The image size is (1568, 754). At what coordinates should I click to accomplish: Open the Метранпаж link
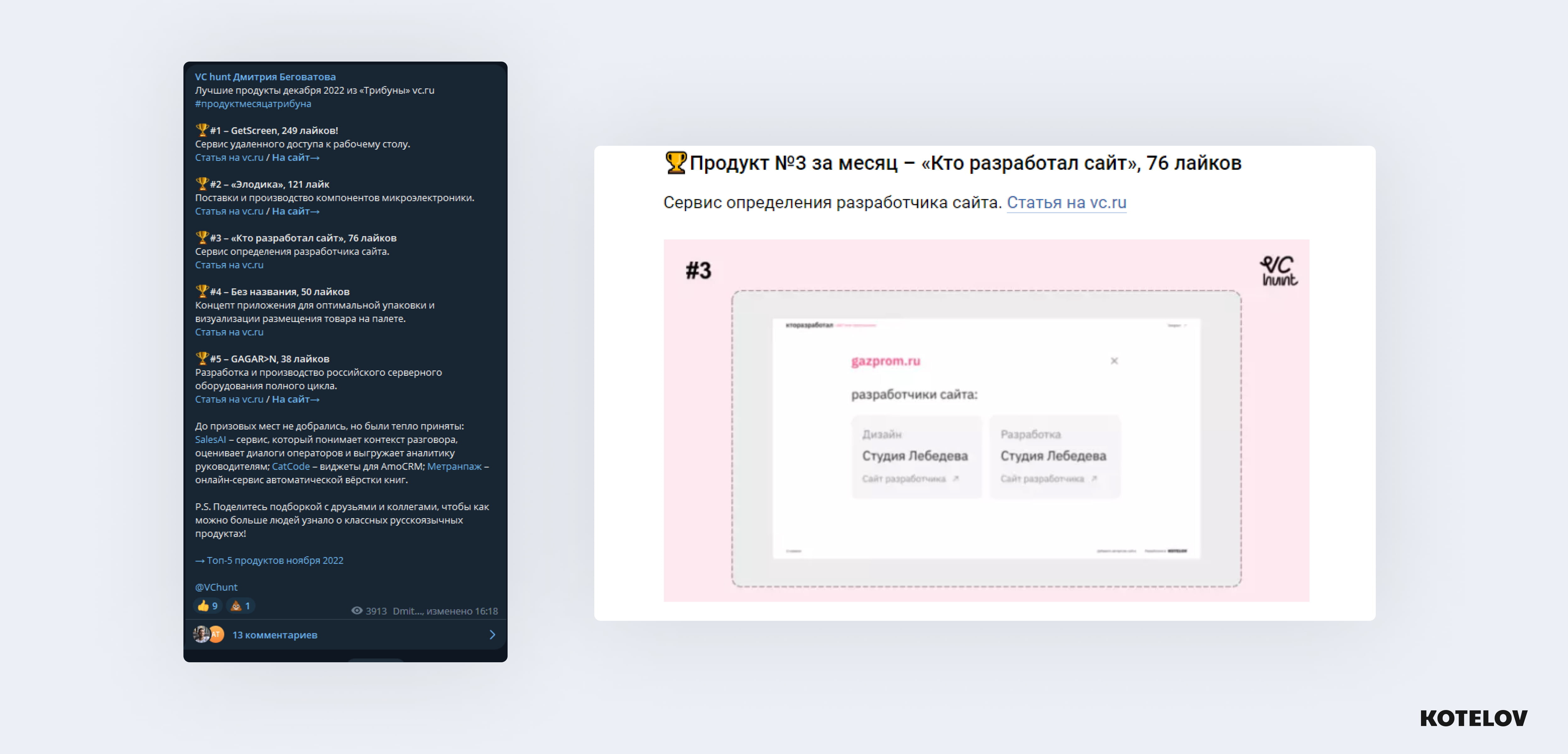click(454, 466)
